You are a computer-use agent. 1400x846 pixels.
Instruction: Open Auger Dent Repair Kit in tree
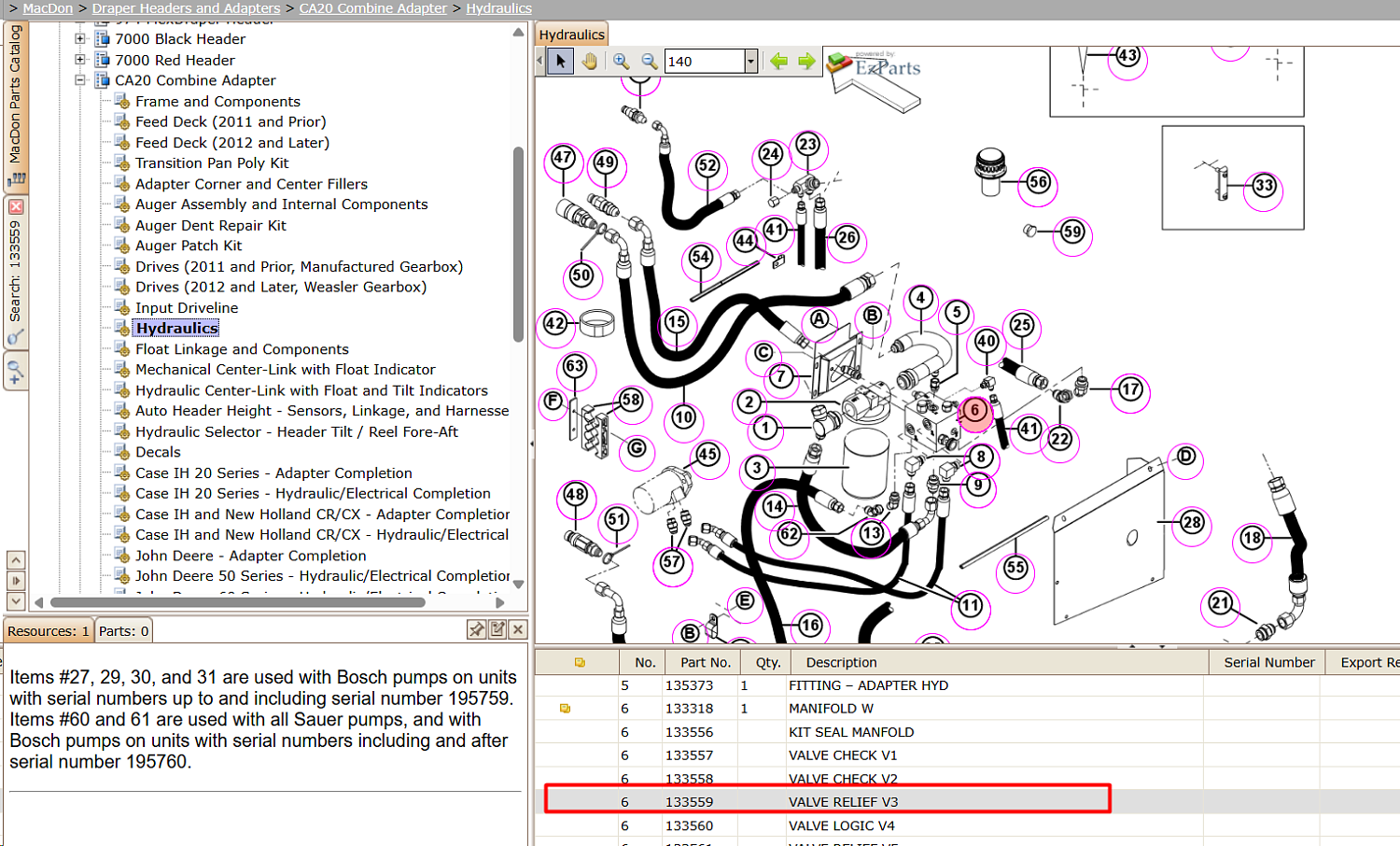coord(211,225)
